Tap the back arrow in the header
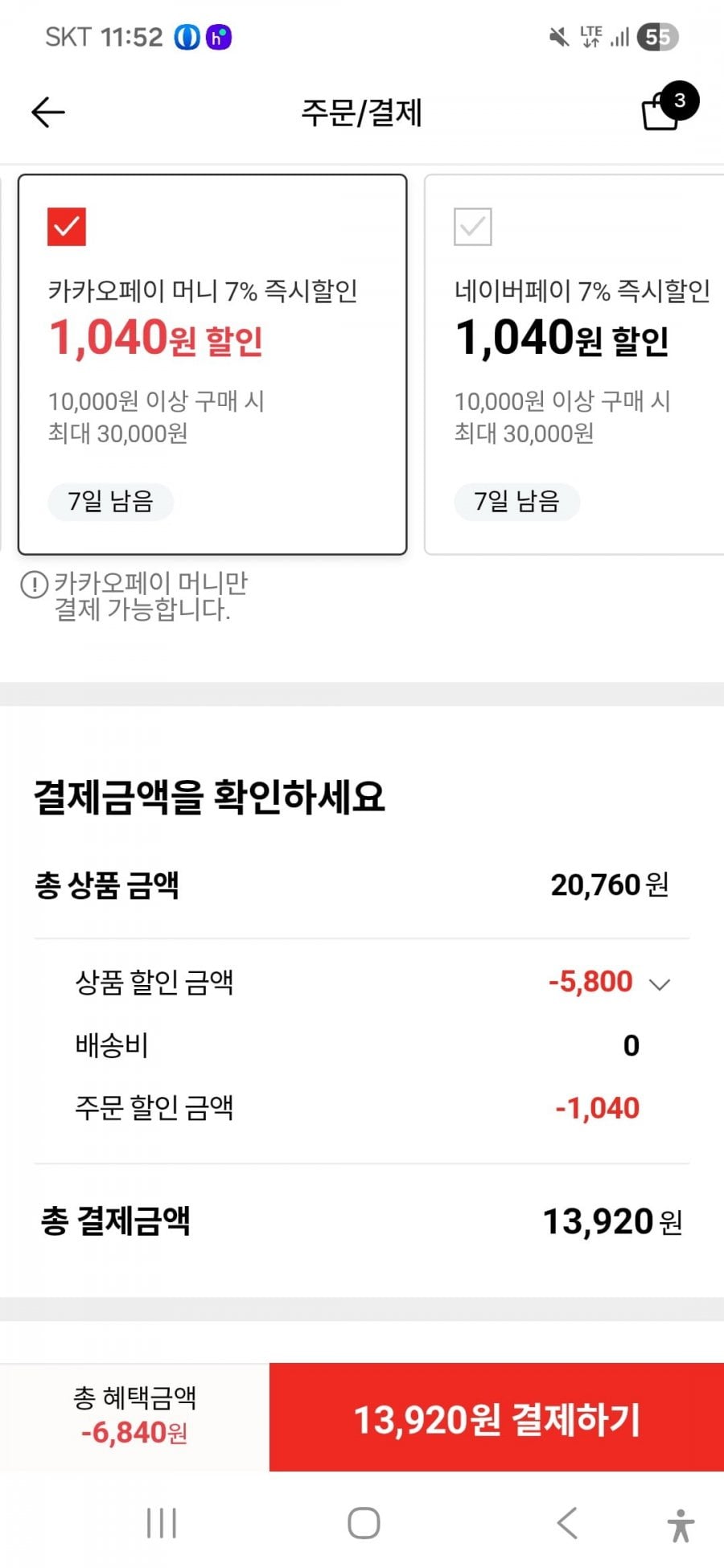The height and width of the screenshot is (1568, 724). click(48, 113)
